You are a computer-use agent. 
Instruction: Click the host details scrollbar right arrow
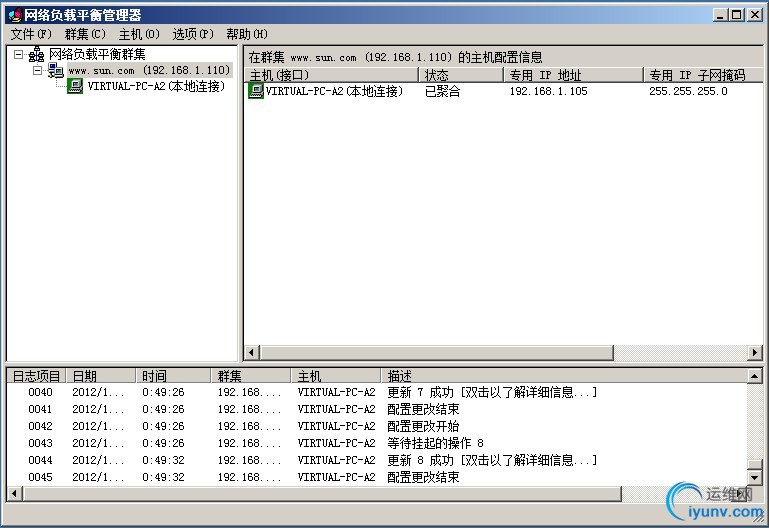point(755,352)
